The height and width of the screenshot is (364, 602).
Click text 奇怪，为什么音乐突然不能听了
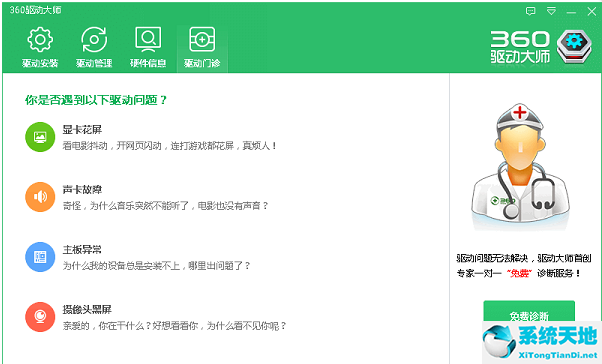[x=126, y=206]
